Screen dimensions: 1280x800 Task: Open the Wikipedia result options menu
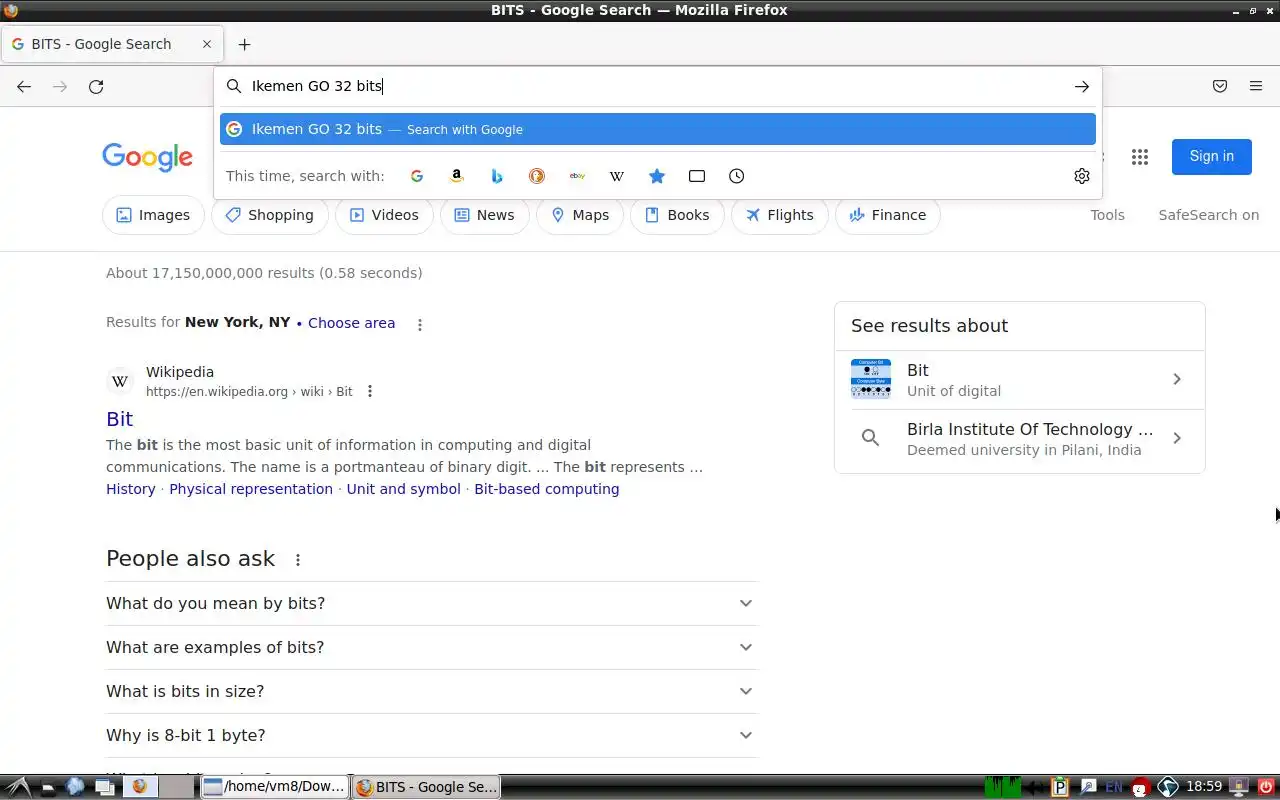[370, 391]
